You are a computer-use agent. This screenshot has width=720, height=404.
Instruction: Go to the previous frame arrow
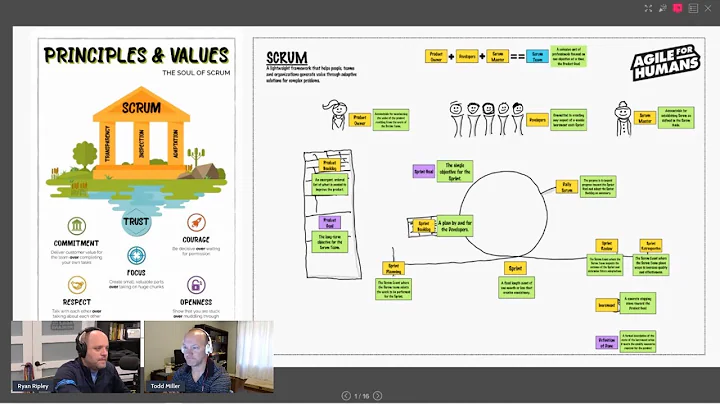tap(346, 396)
